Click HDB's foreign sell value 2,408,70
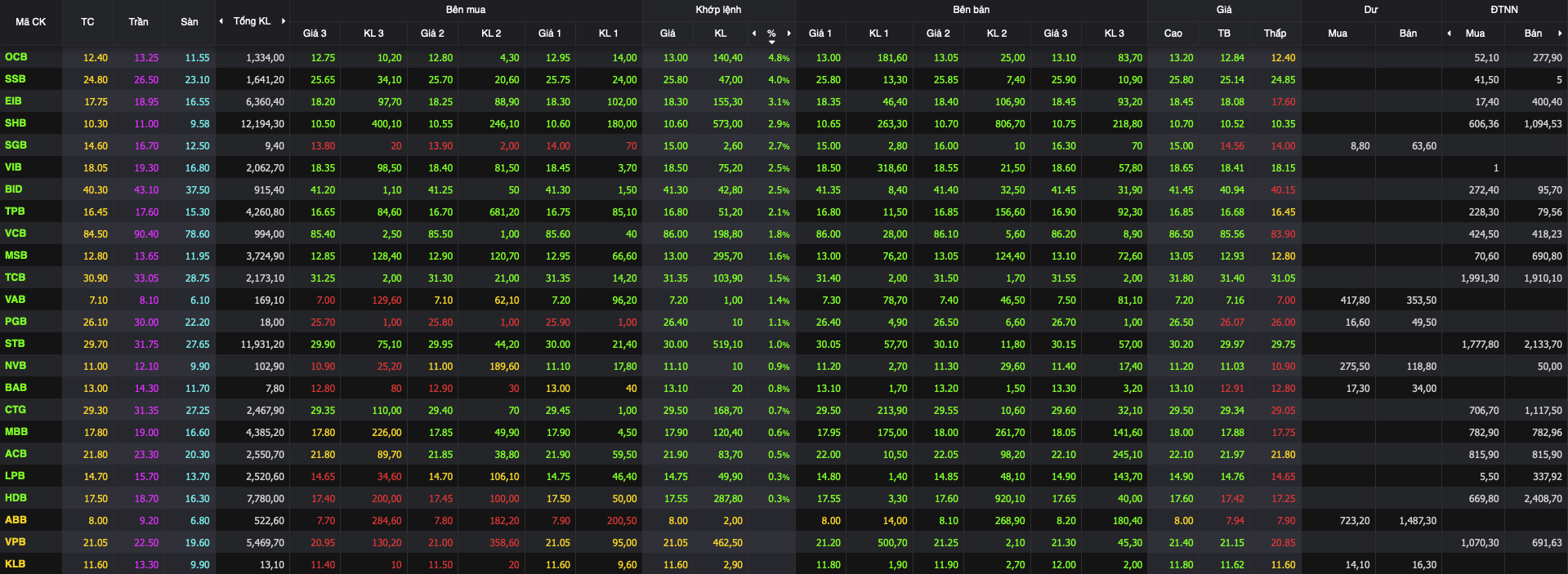Screen dimensions: 1568x574 coord(1543,499)
